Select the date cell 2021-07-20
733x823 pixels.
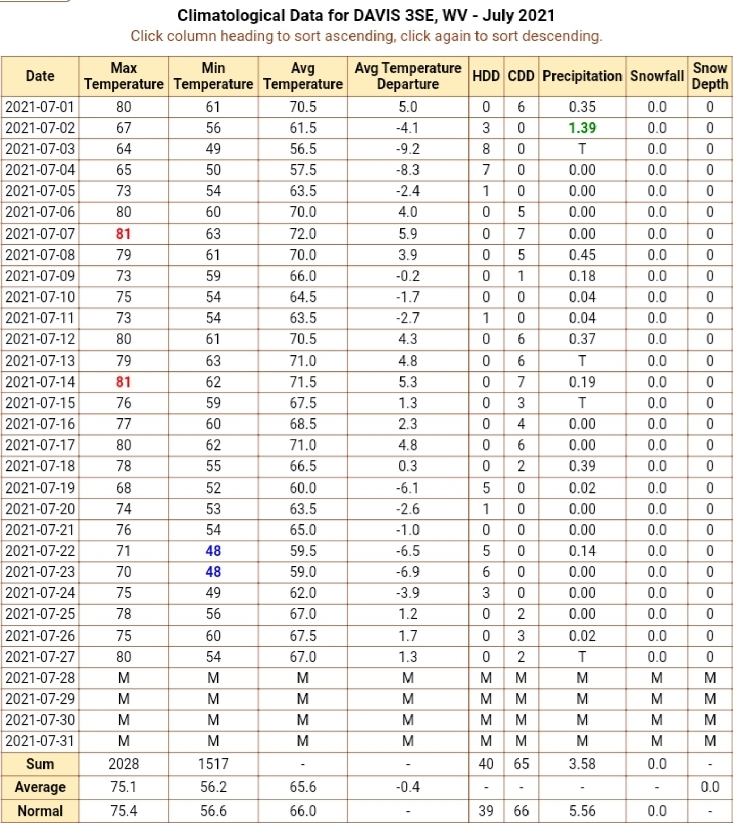[x=40, y=509]
